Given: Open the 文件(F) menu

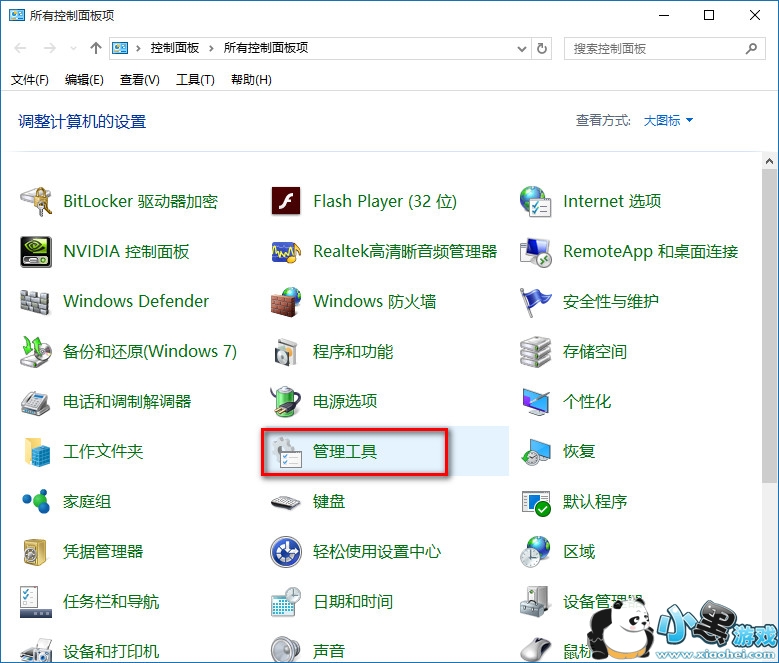Looking at the screenshot, I should (29, 79).
